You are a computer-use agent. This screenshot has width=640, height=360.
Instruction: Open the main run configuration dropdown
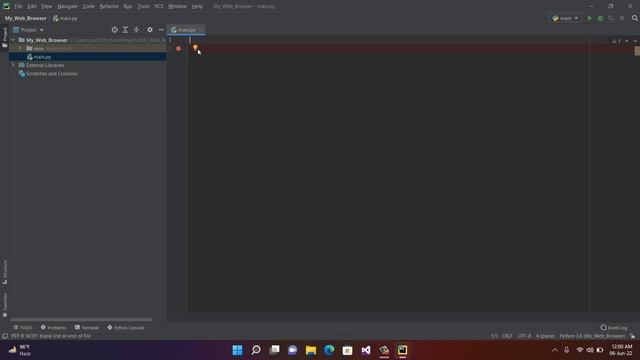point(565,18)
